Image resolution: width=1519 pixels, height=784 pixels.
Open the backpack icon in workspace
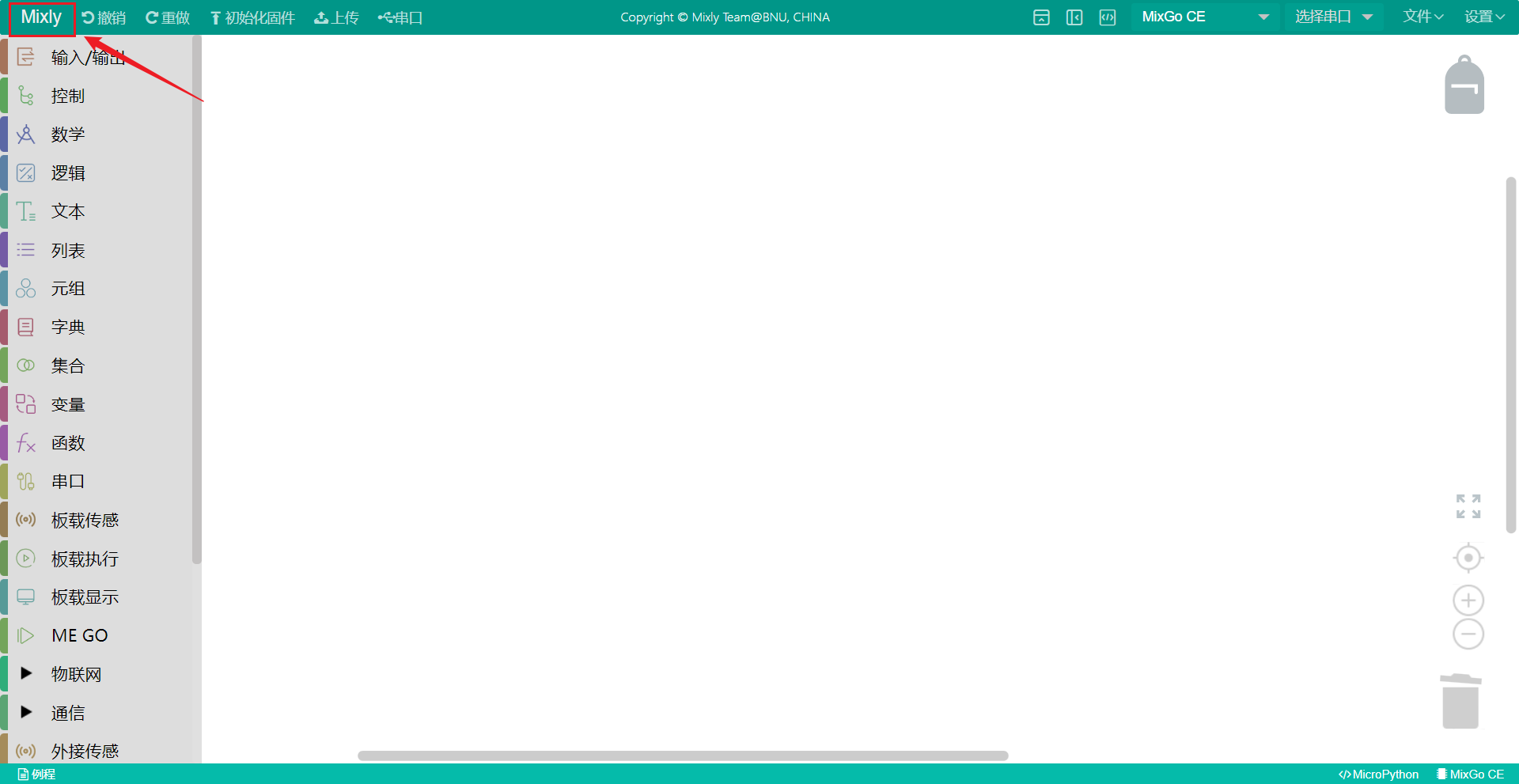(1464, 85)
